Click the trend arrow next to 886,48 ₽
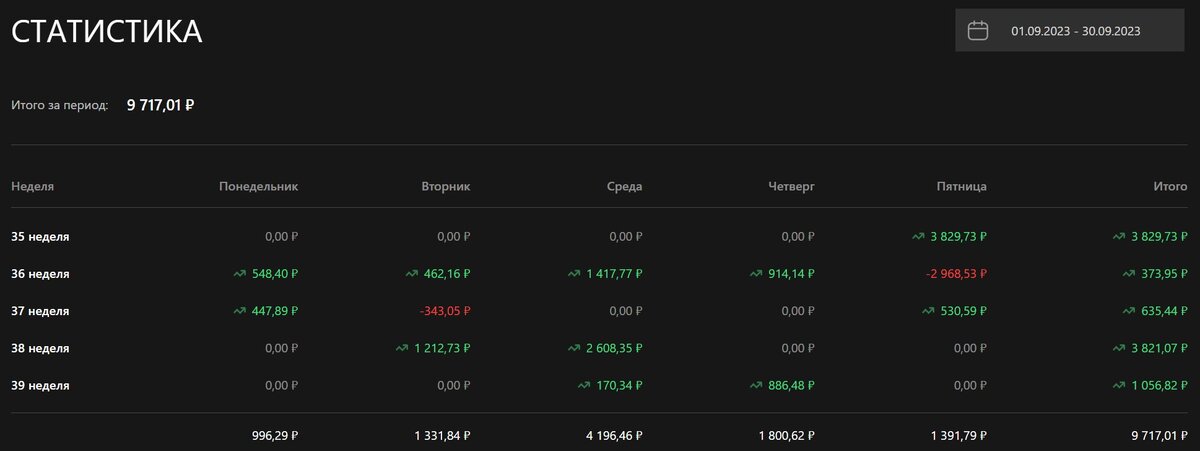Image resolution: width=1200 pixels, height=451 pixels. pyautogui.click(x=757, y=385)
